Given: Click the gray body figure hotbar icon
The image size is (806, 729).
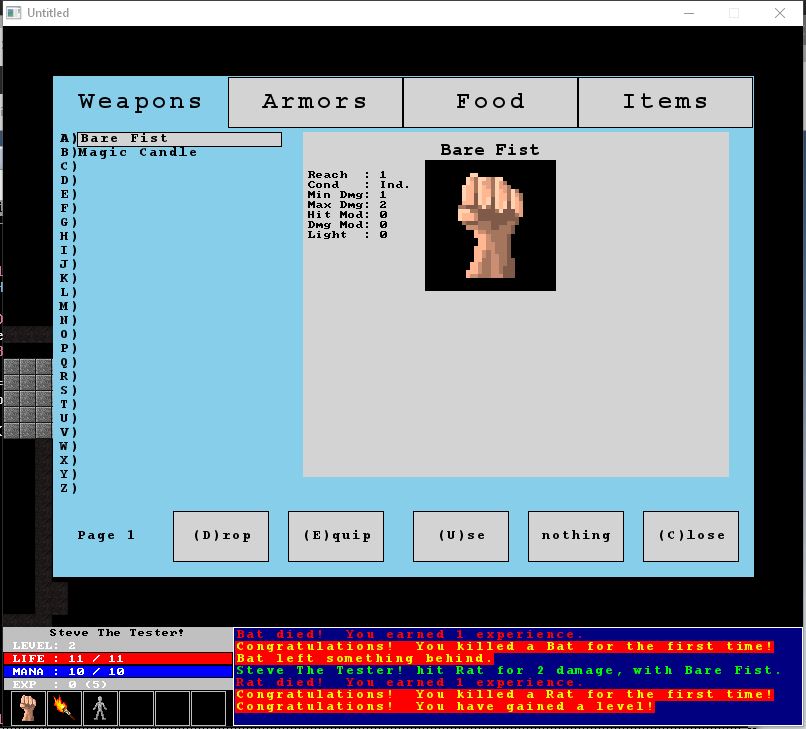Looking at the screenshot, I should (x=100, y=708).
